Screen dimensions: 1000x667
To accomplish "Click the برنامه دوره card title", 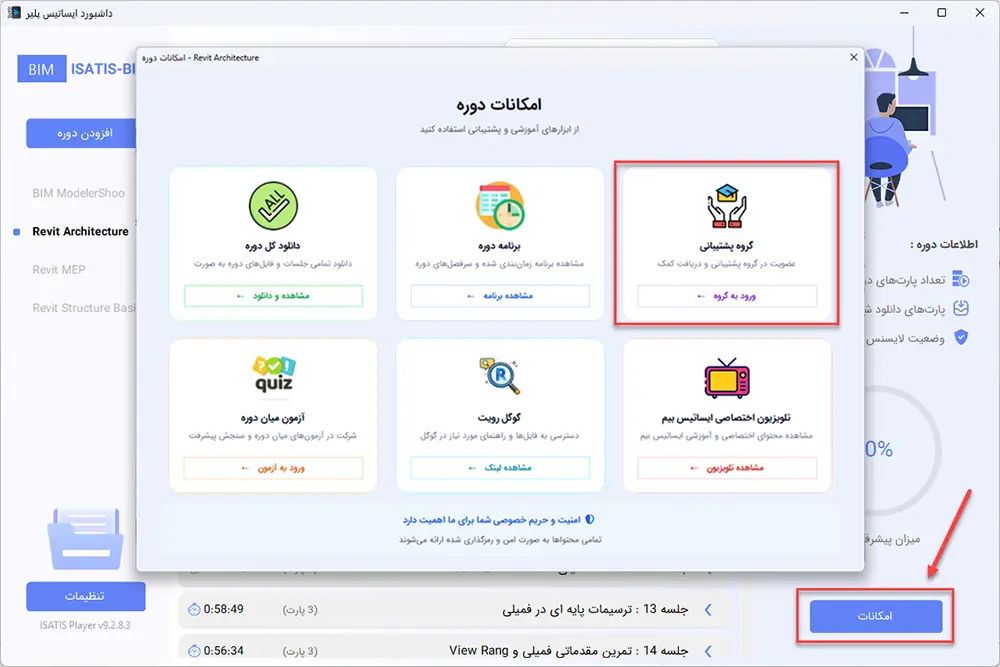I will tap(499, 246).
